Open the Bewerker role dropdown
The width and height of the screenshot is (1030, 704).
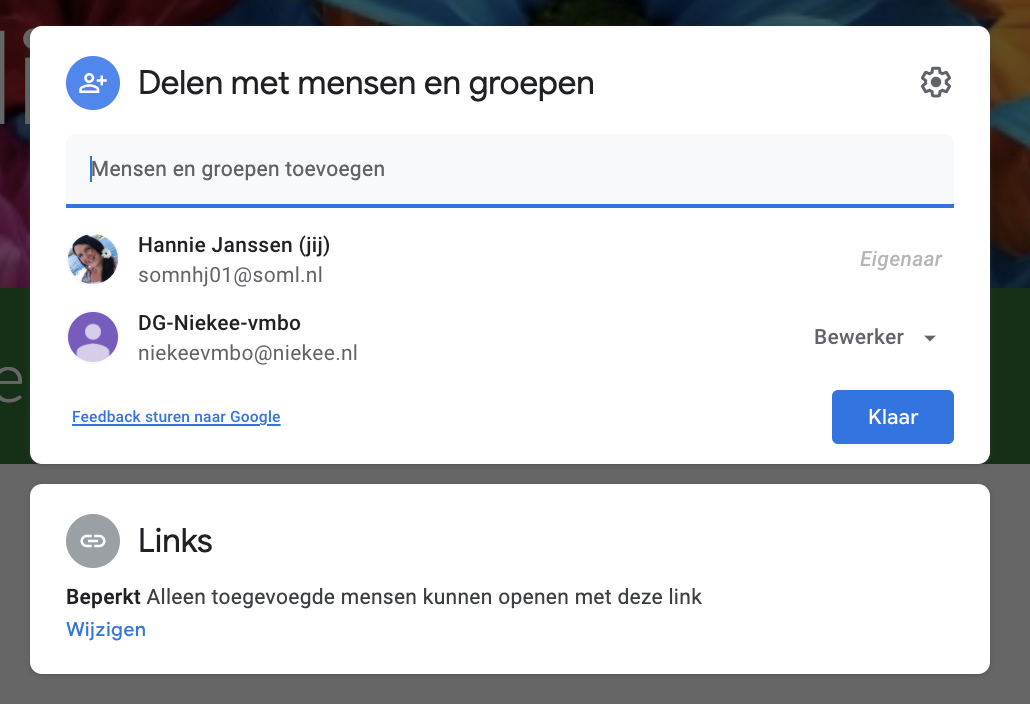[860, 338]
